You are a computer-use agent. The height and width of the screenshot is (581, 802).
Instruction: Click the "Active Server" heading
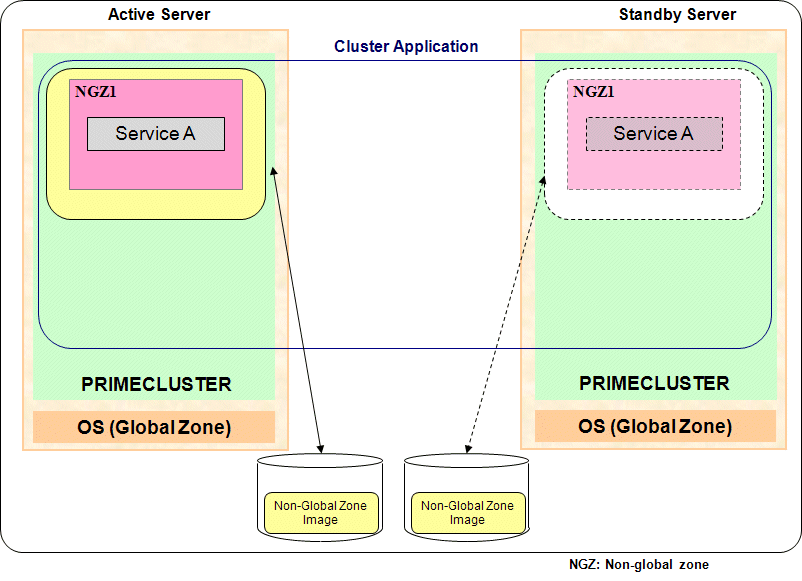coord(159,14)
